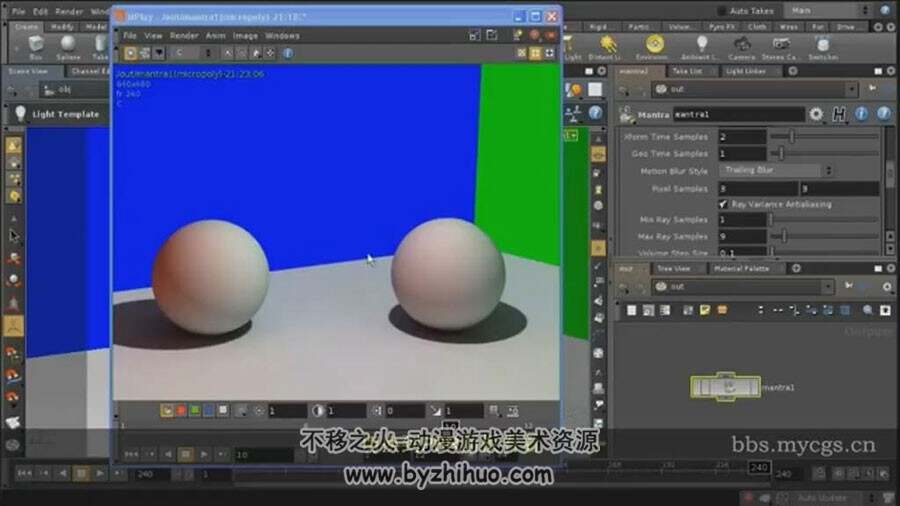Click the stop button in MPlay playbar
This screenshot has width=900, height=506.
click(x=185, y=454)
